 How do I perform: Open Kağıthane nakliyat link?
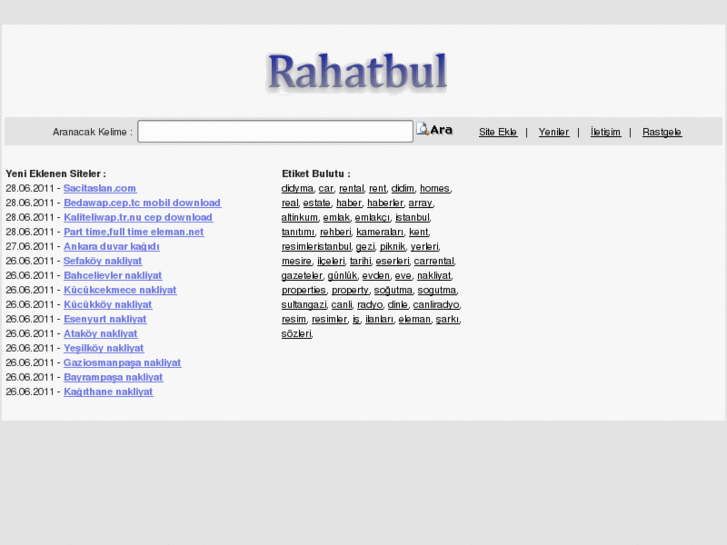click(108, 392)
